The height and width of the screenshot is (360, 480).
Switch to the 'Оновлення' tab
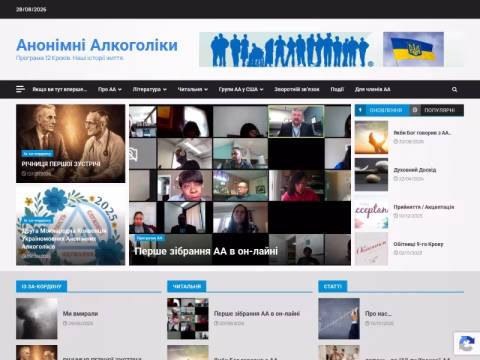[x=382, y=110]
